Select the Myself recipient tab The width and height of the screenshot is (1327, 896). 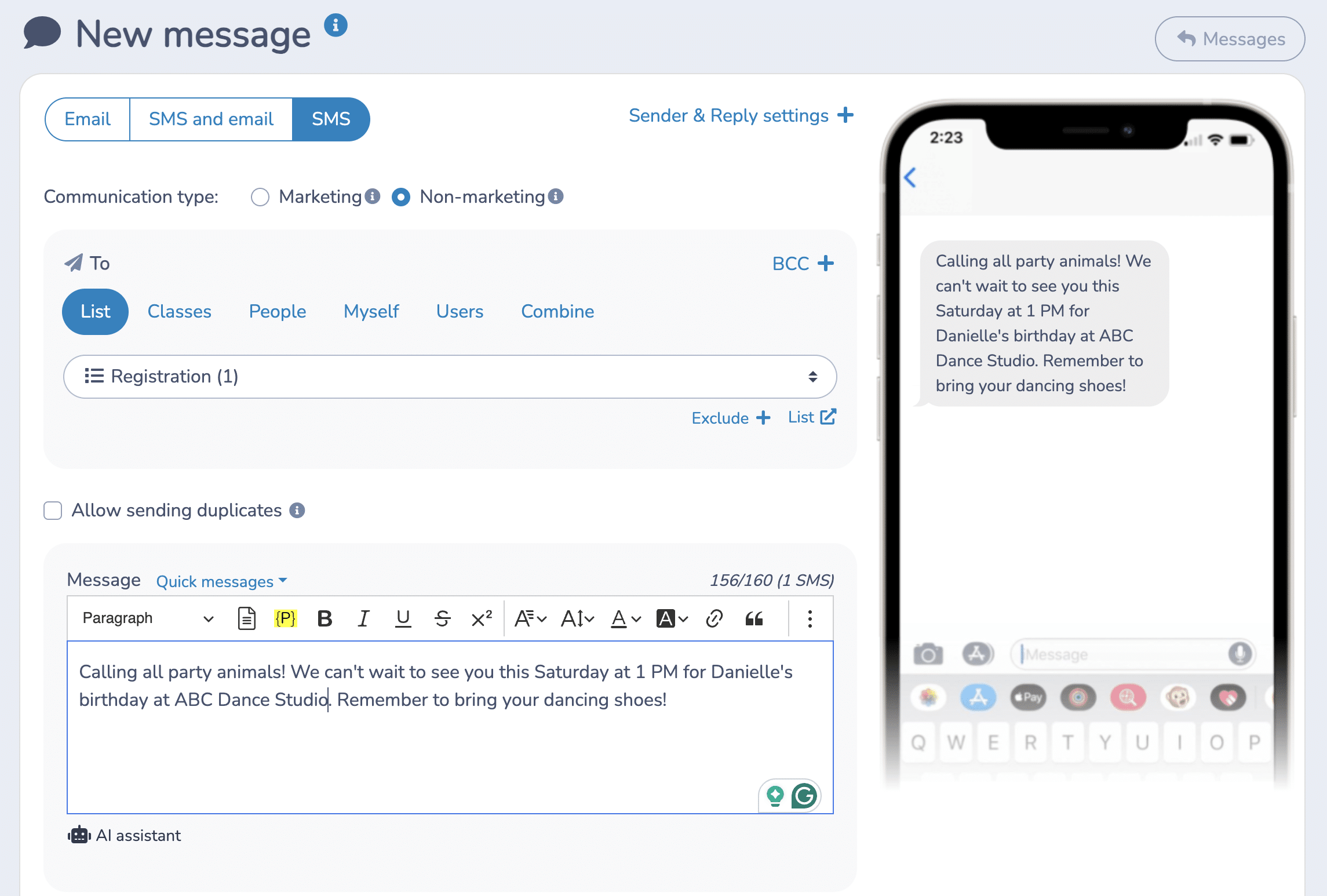(371, 312)
